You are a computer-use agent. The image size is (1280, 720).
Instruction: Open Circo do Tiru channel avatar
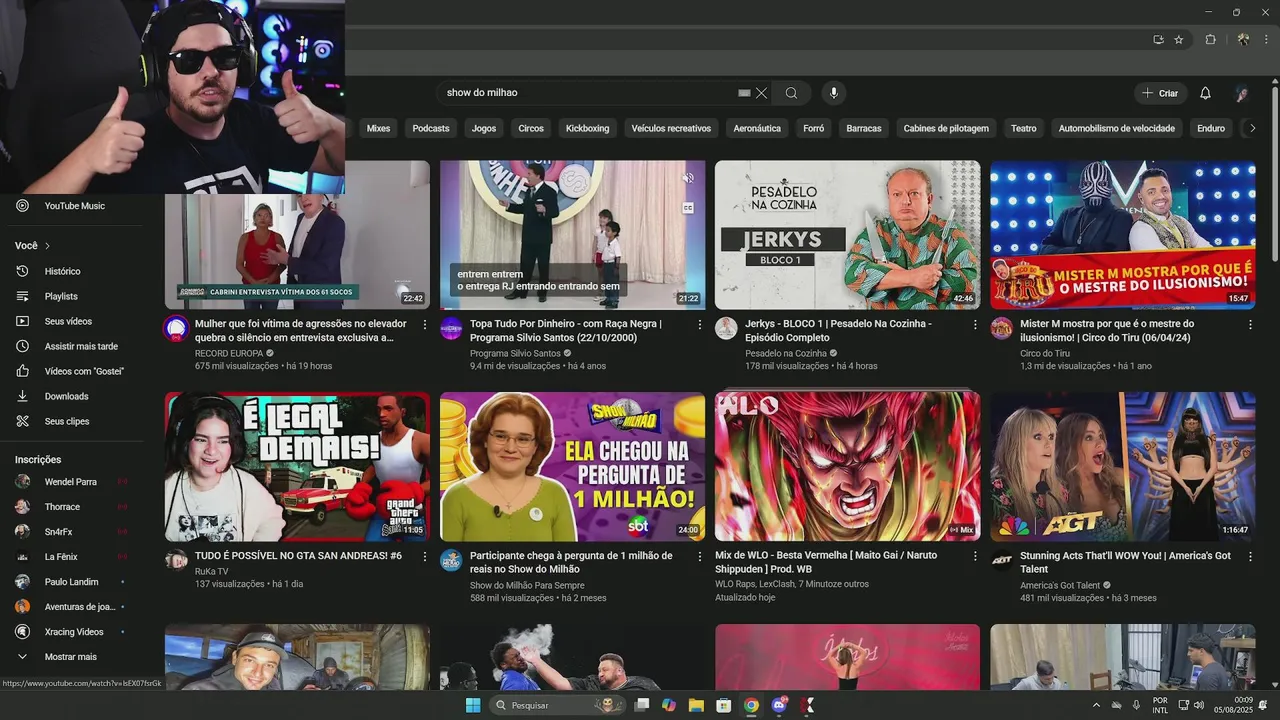pos(1001,328)
